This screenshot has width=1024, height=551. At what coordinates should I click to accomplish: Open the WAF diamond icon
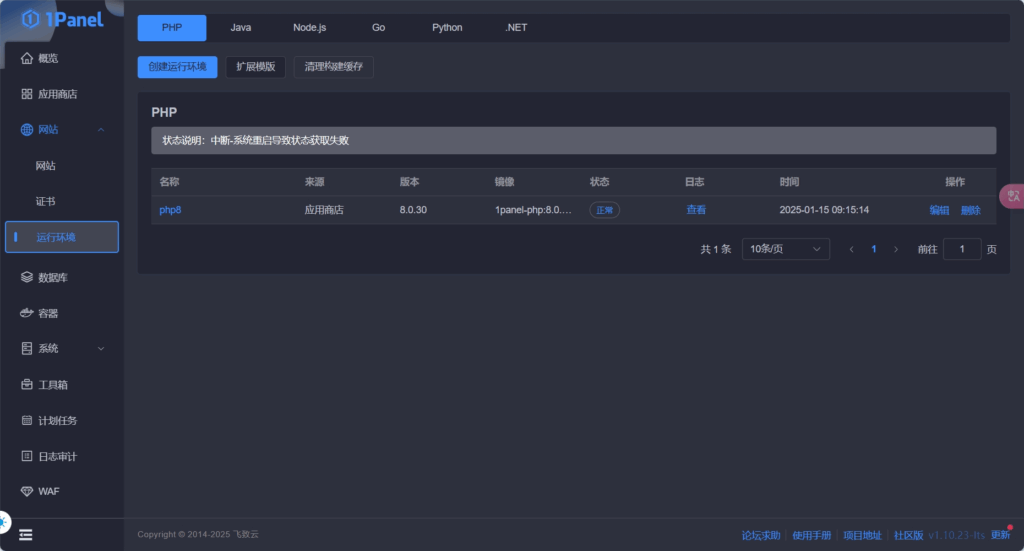[27, 492]
